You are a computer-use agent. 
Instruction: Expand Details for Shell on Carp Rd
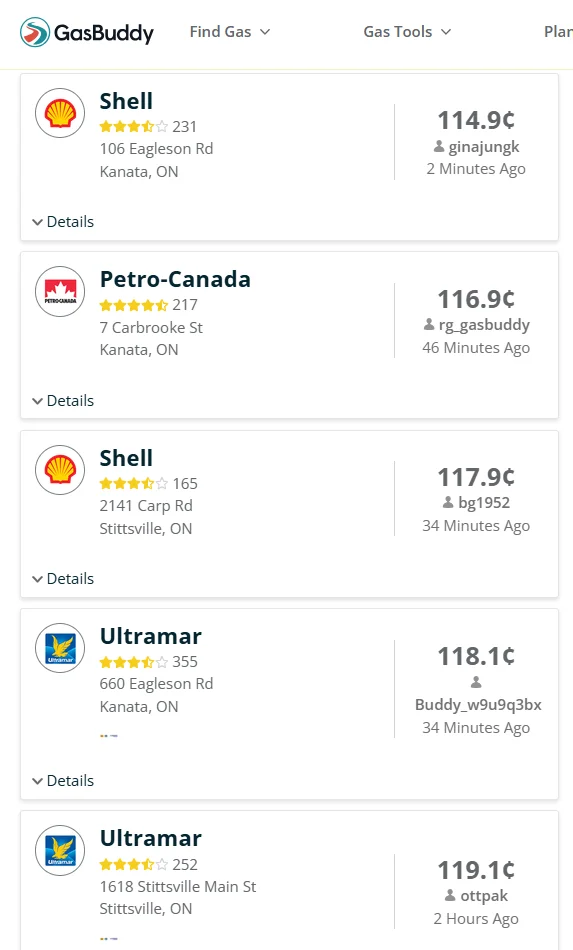coord(63,579)
